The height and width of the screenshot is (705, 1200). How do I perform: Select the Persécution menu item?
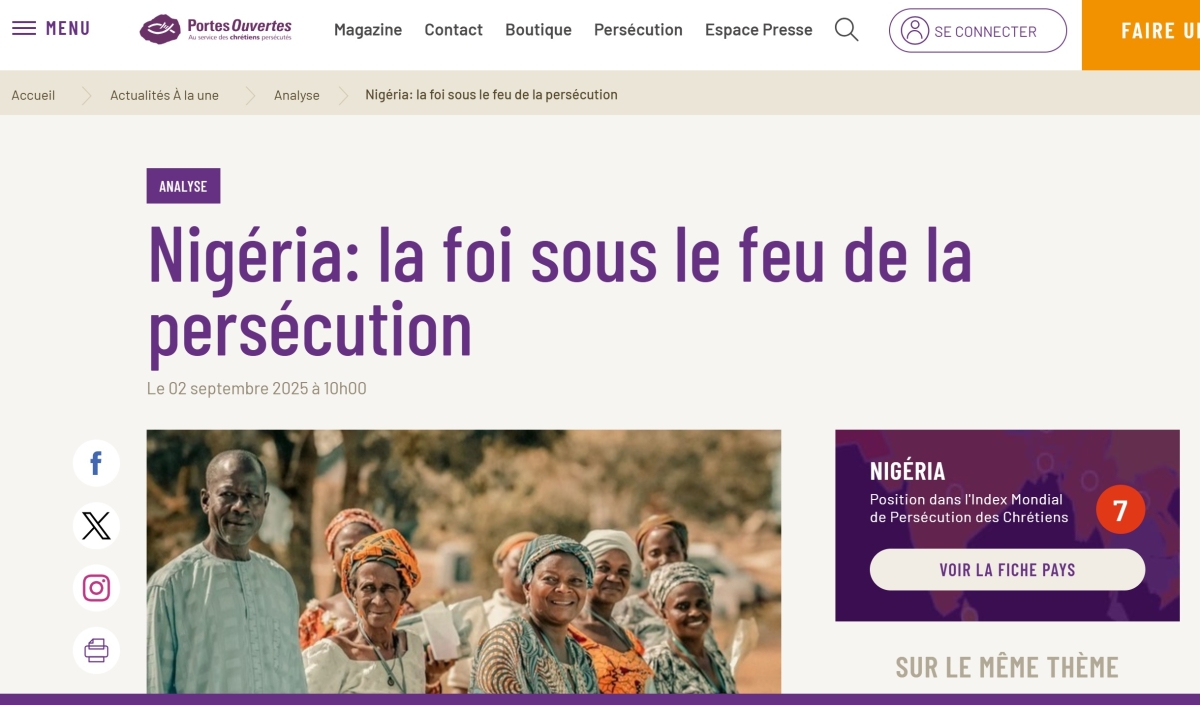(638, 30)
